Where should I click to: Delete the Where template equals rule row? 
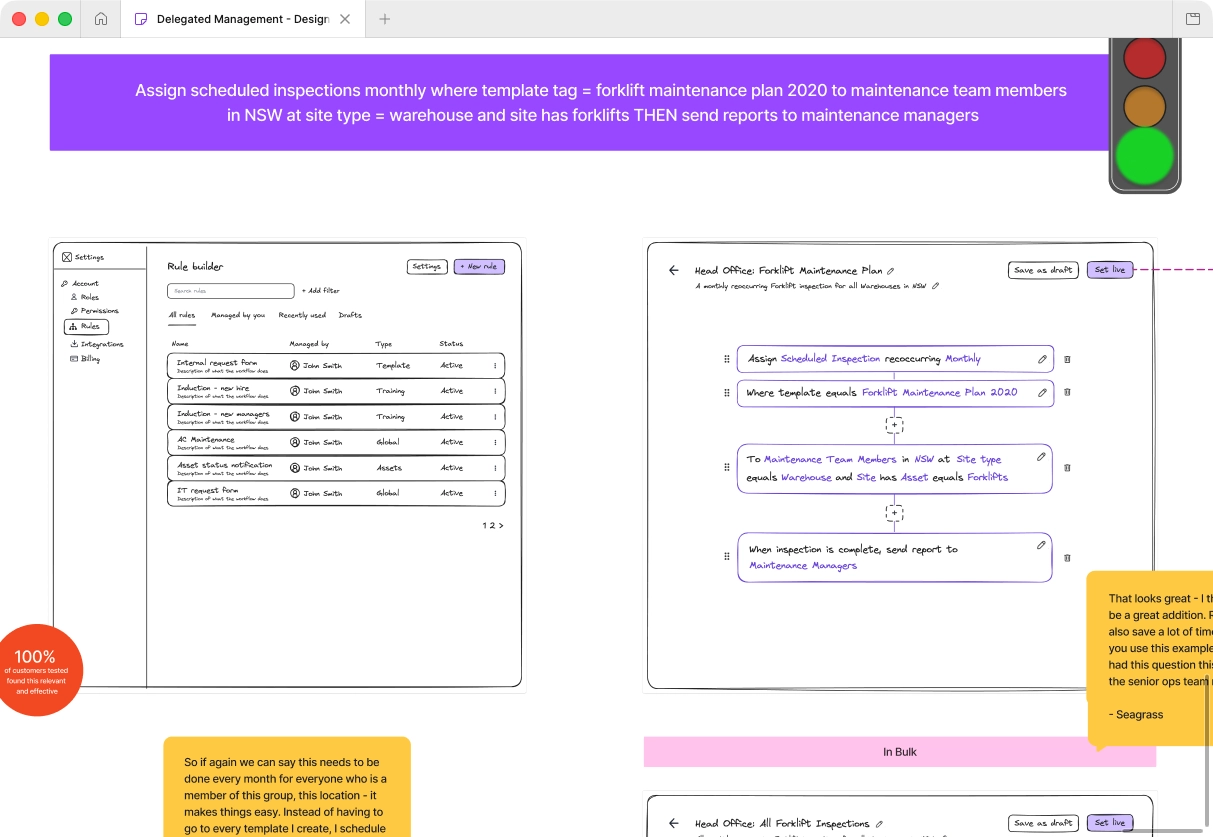click(1067, 393)
